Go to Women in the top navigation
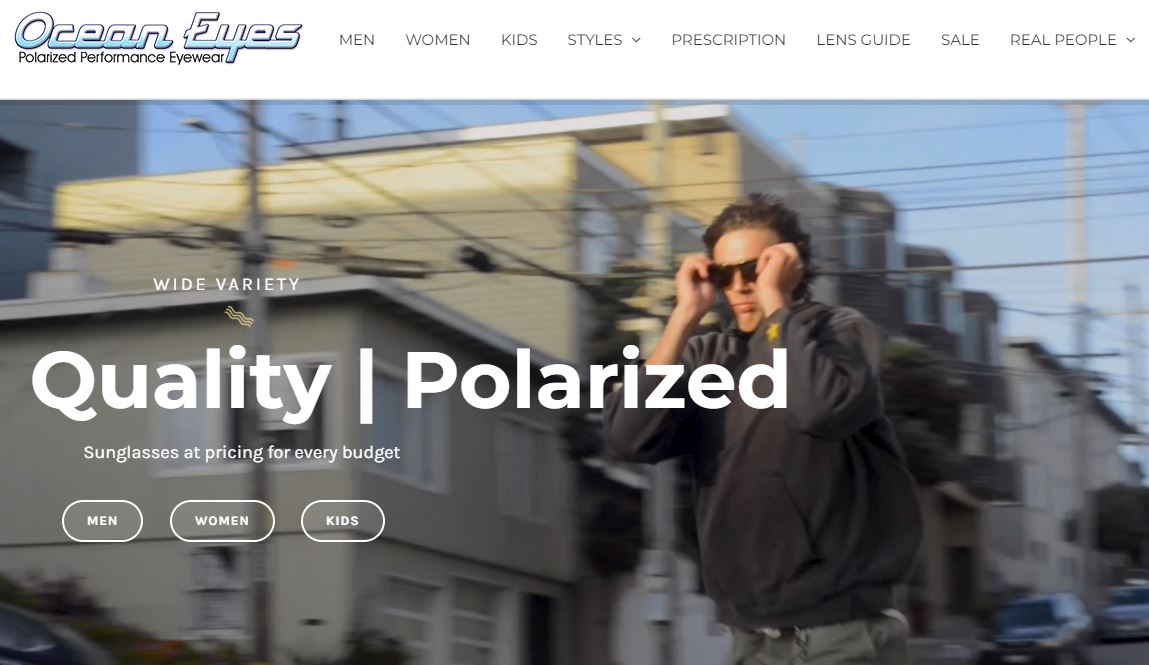This screenshot has width=1149, height=665. click(437, 40)
